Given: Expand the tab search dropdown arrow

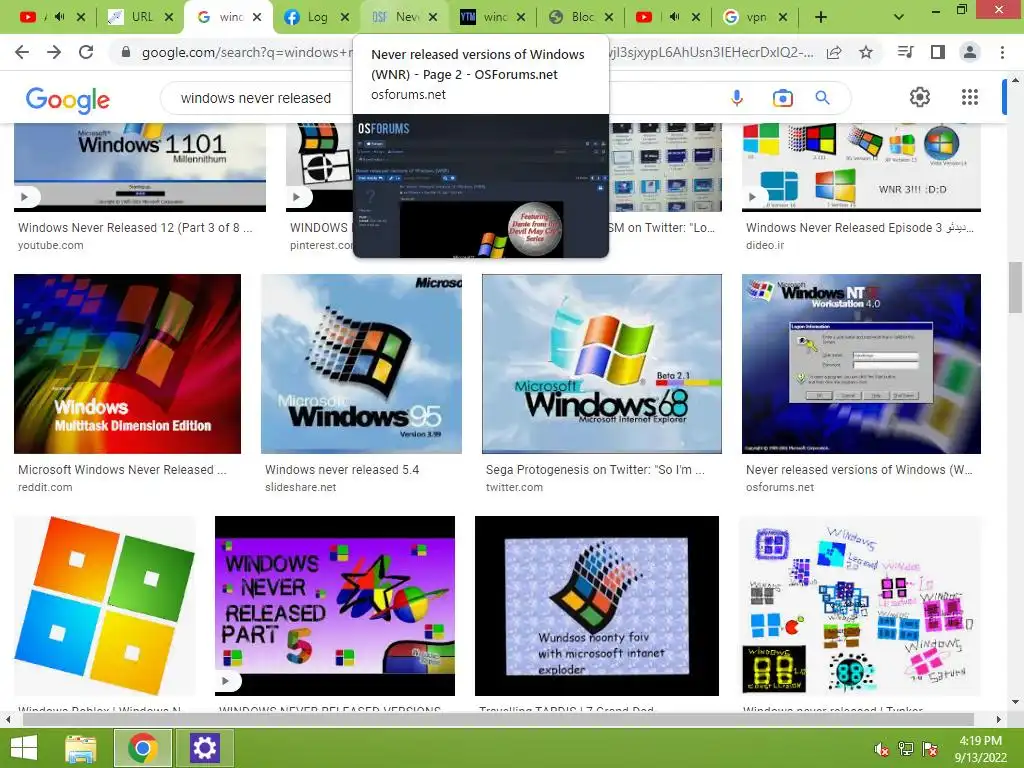Looking at the screenshot, I should [899, 17].
